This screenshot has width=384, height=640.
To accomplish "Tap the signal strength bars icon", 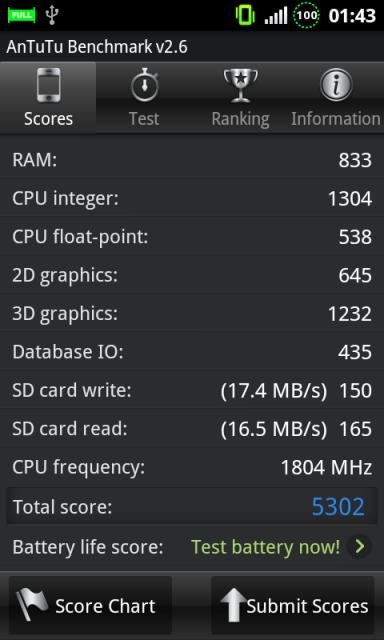I will click(x=276, y=16).
